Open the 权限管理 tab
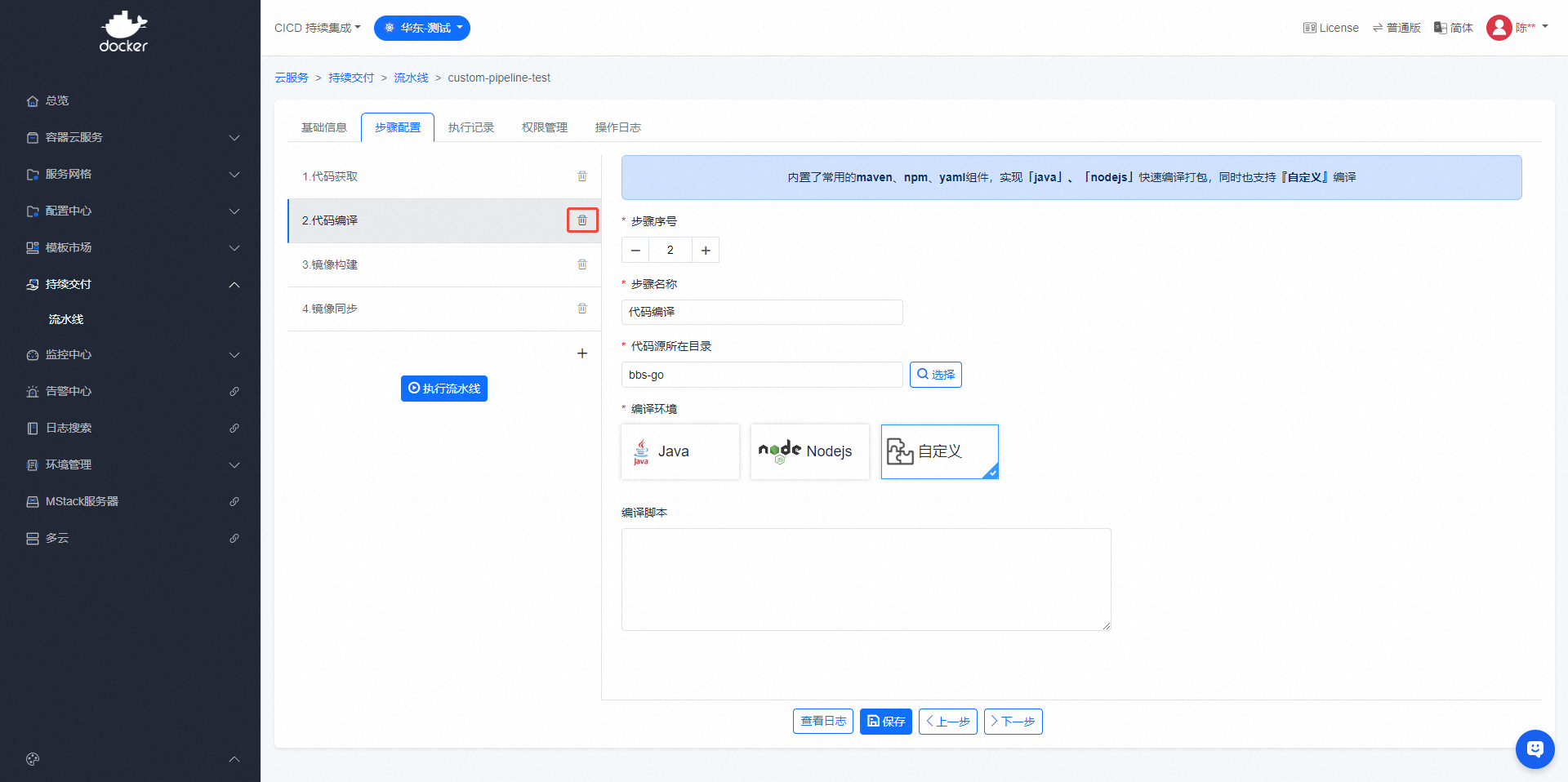The width and height of the screenshot is (1568, 782). pos(545,127)
